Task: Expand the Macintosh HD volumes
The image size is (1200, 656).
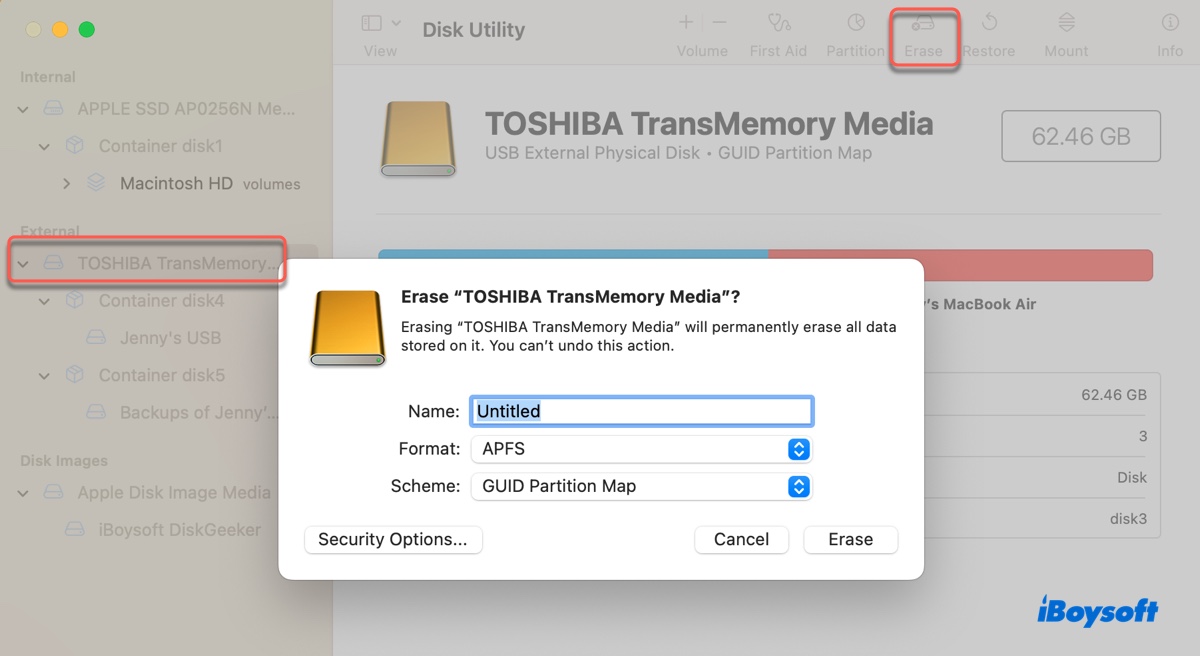Action: (x=67, y=184)
